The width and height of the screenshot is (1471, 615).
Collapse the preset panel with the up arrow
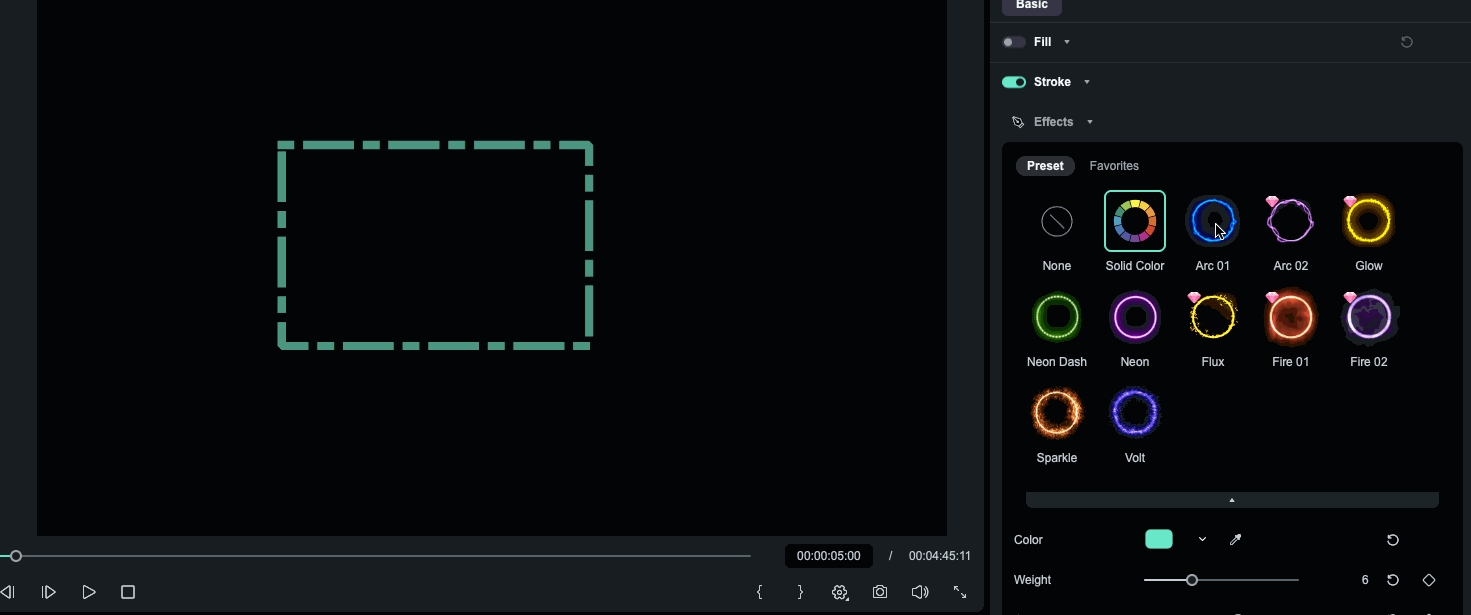pyautogui.click(x=1231, y=499)
